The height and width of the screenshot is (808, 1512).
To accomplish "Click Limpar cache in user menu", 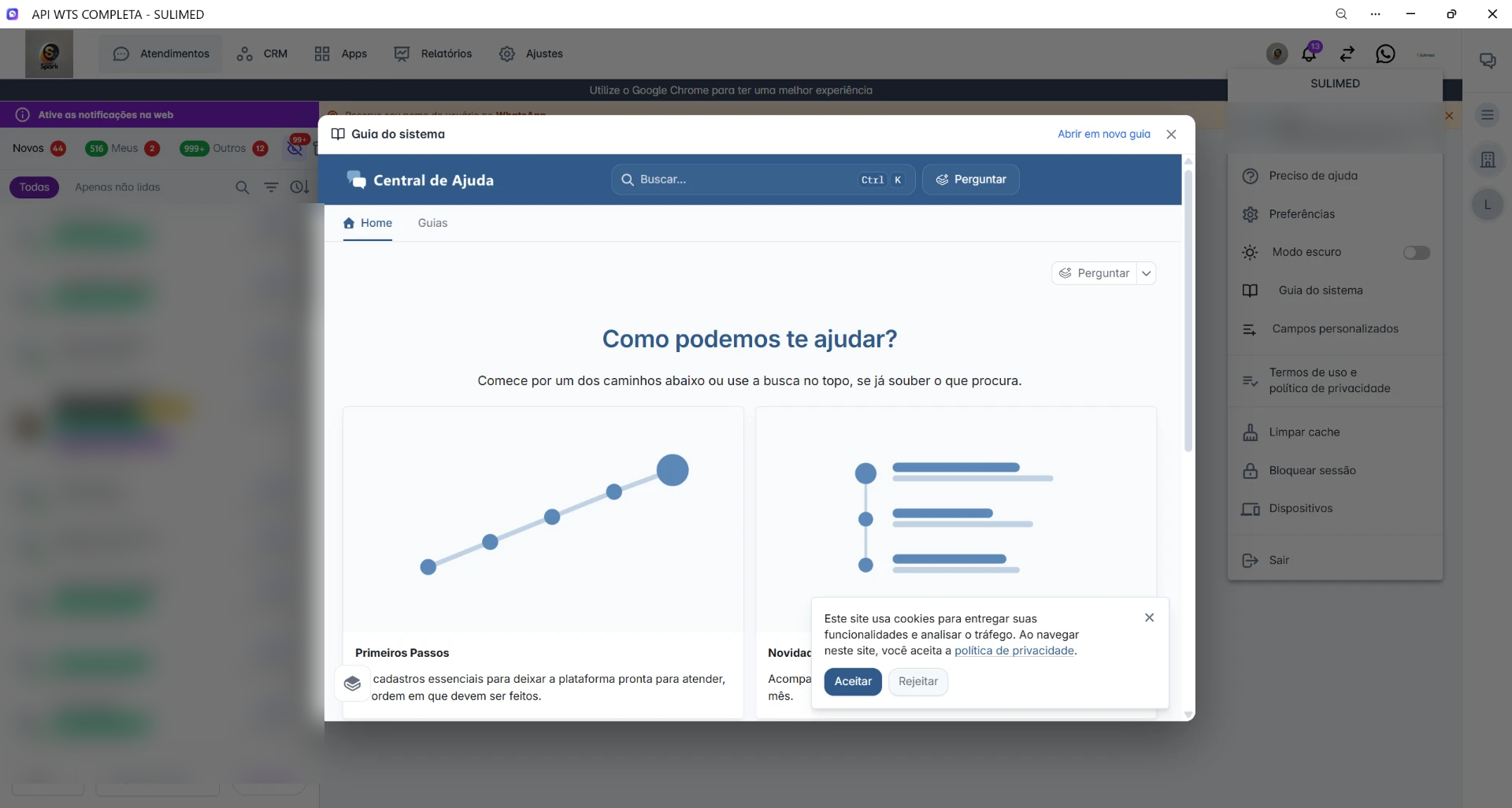I will 1335,432.
